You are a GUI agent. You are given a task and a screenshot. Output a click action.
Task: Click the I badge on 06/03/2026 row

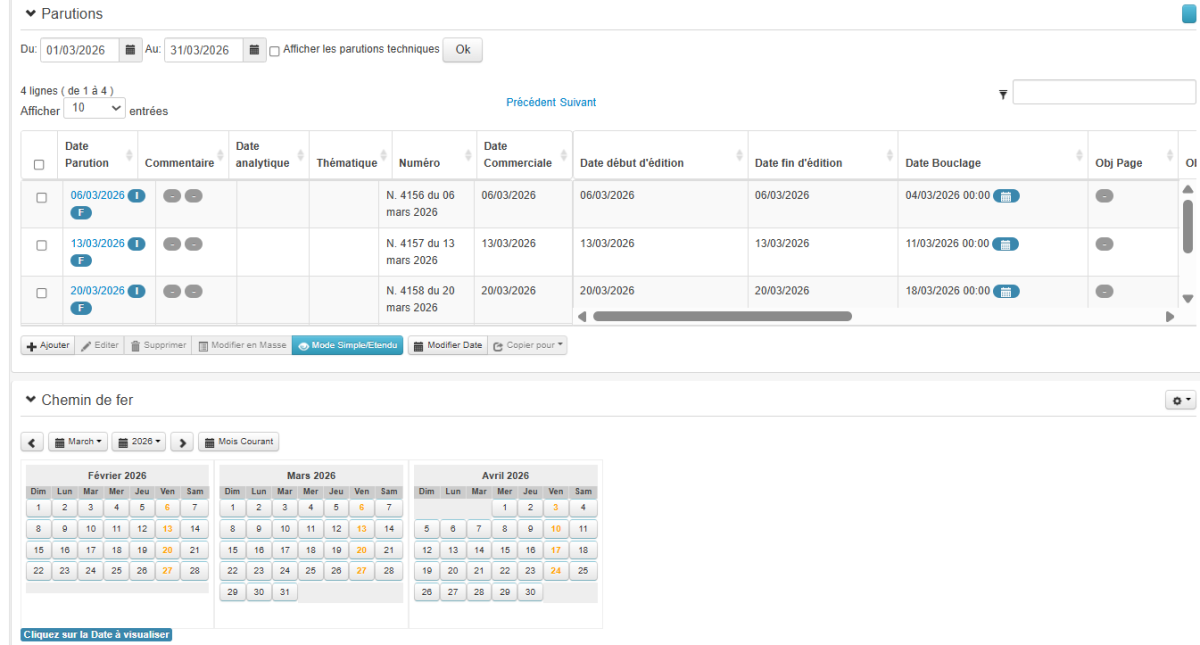point(137,195)
